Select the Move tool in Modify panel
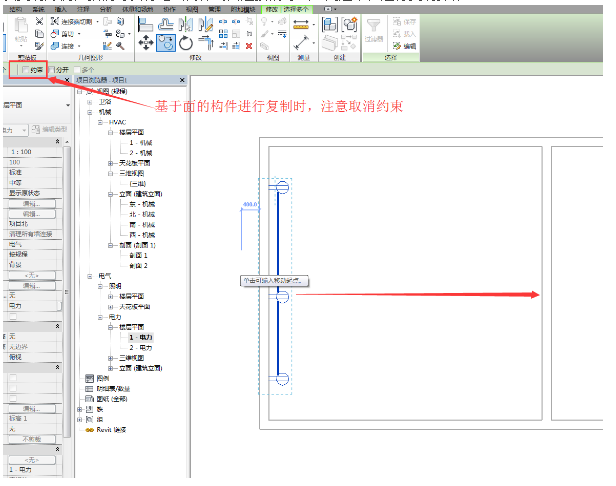This screenshot has height=486, width=616. 146,43
